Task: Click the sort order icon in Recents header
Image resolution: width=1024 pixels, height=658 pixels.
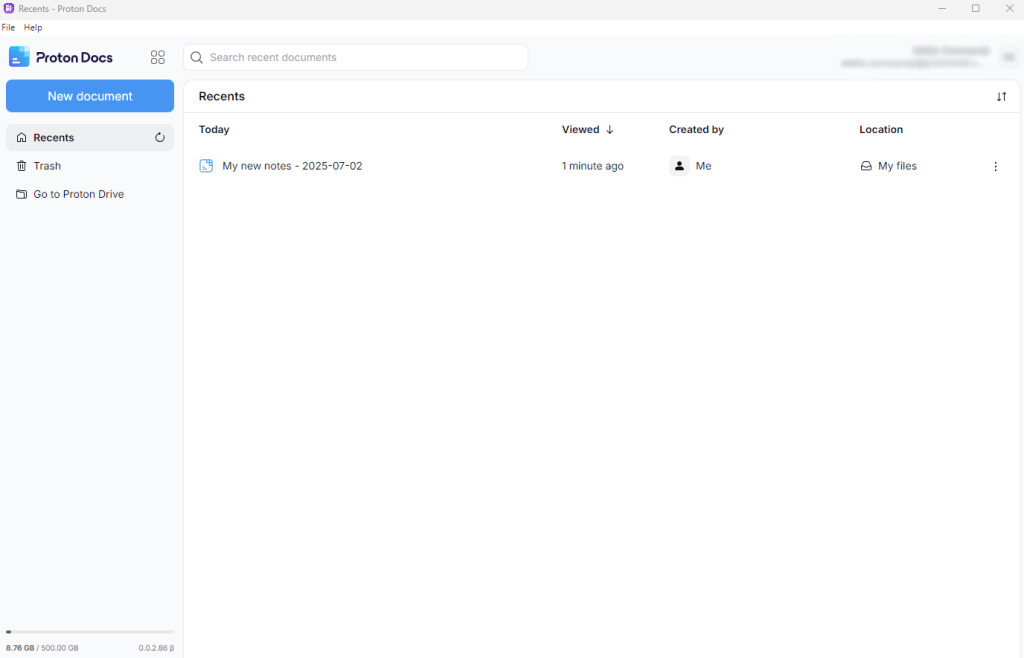Action: click(1001, 97)
